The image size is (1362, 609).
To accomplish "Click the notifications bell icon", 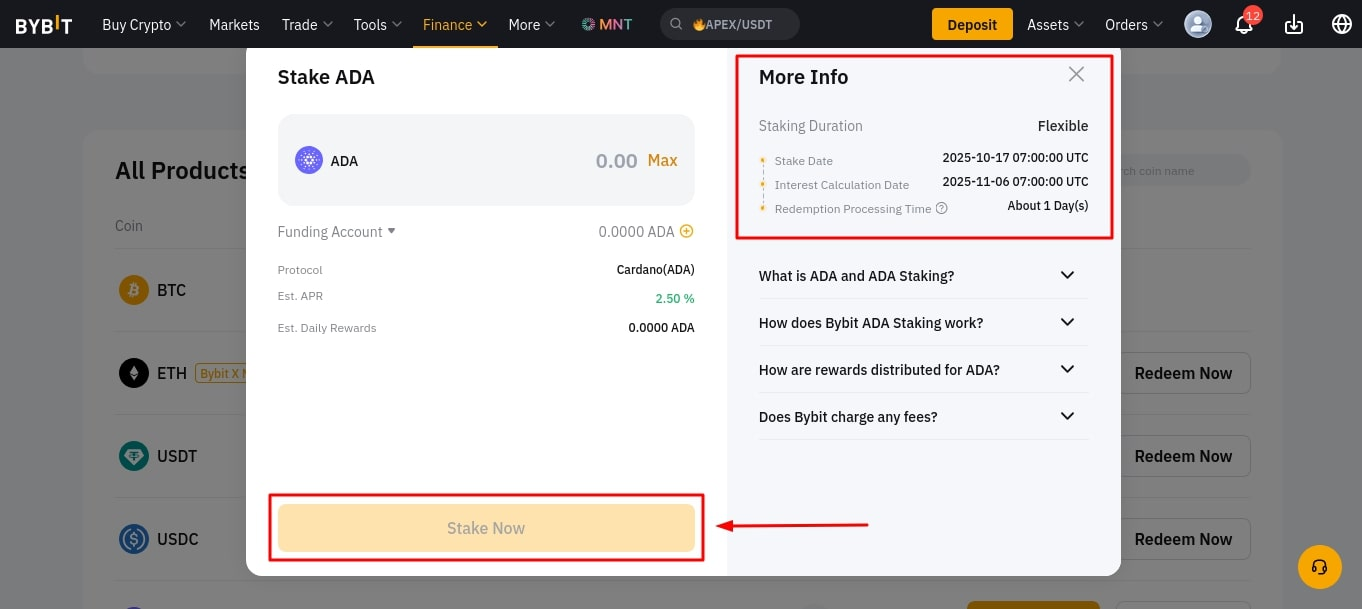I will click(1244, 25).
